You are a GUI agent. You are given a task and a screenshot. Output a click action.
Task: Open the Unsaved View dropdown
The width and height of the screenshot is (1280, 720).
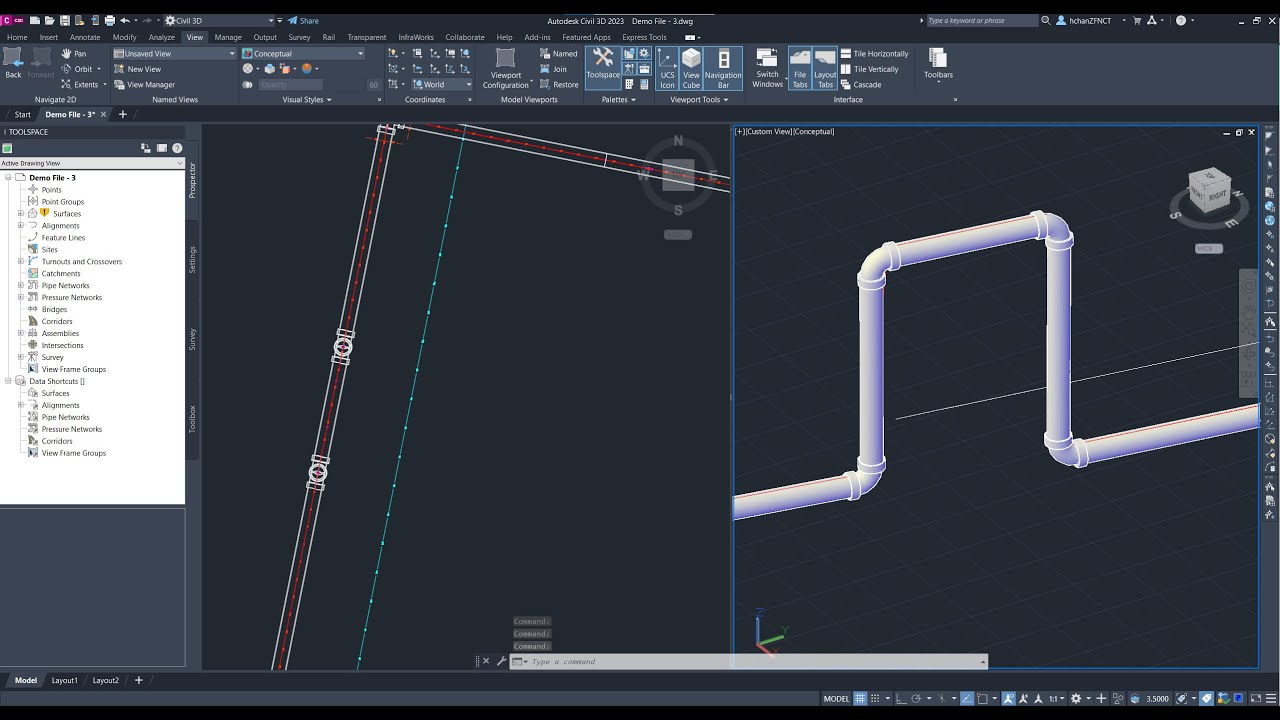[x=175, y=54]
